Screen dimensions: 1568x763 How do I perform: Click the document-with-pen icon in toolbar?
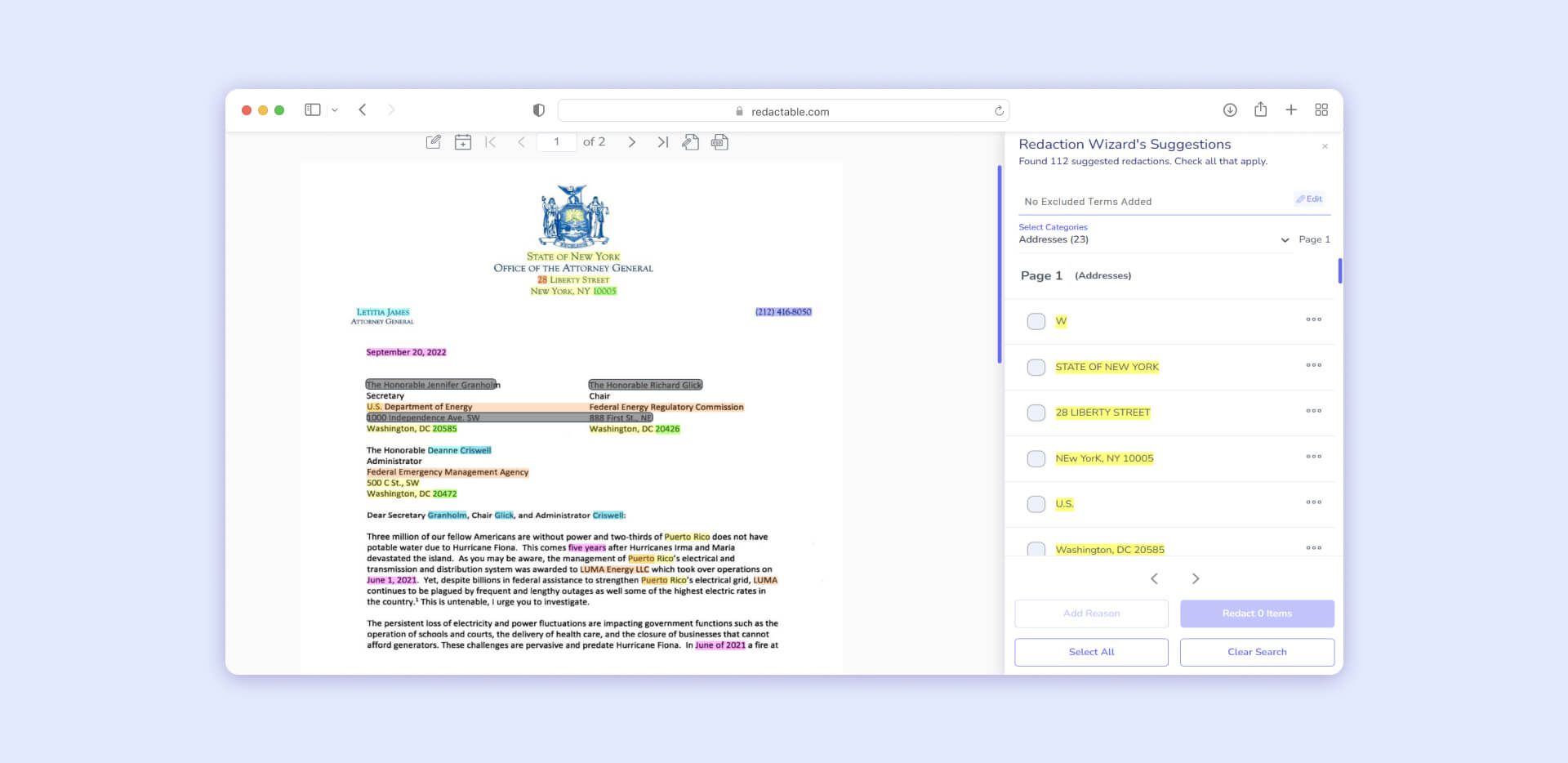690,142
